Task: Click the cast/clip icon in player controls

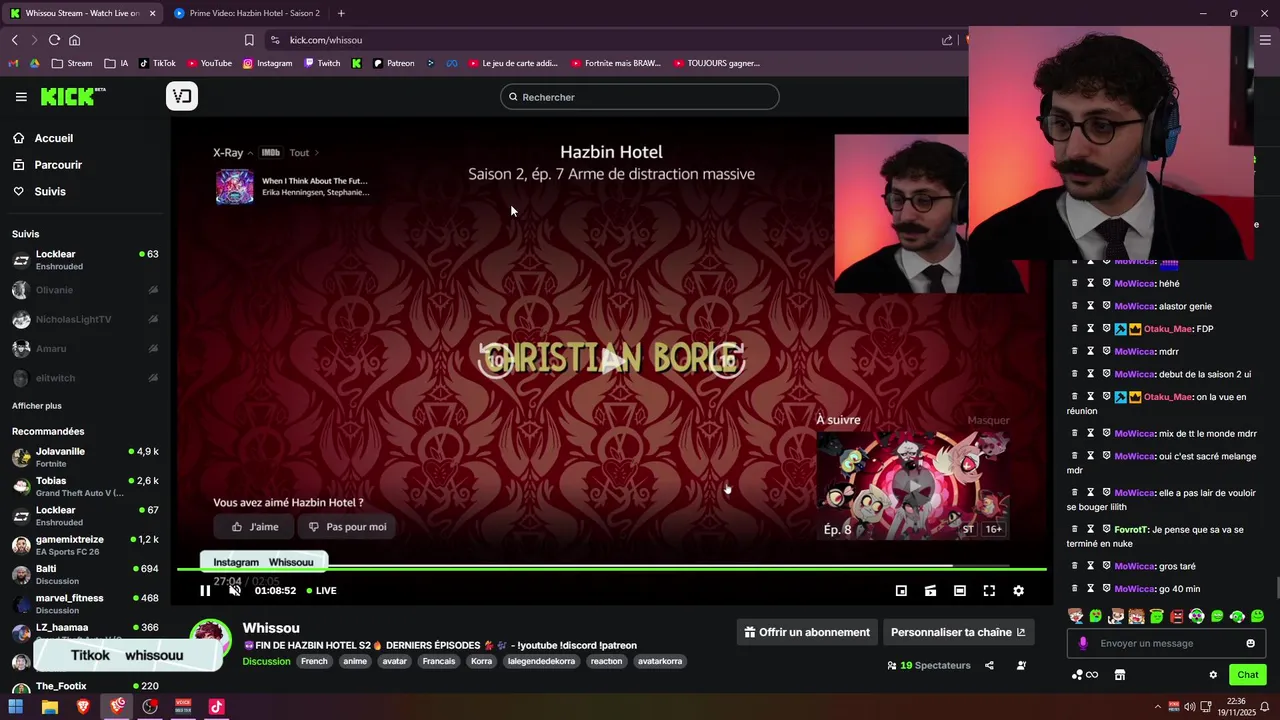Action: [x=930, y=591]
